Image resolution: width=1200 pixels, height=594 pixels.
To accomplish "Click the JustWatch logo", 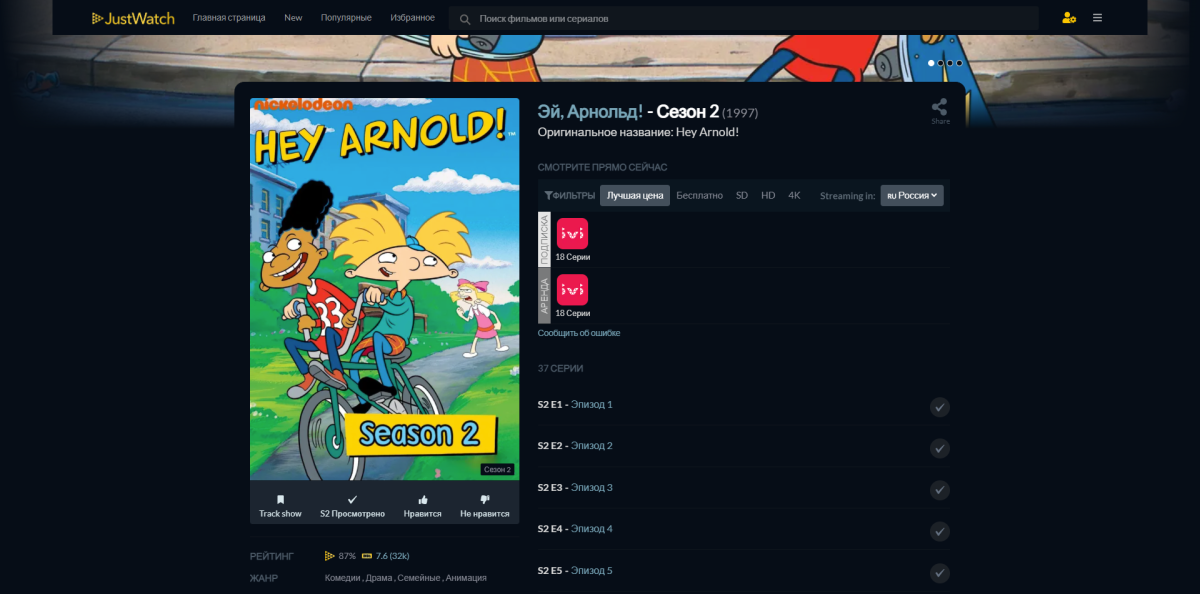I will pyautogui.click(x=133, y=18).
